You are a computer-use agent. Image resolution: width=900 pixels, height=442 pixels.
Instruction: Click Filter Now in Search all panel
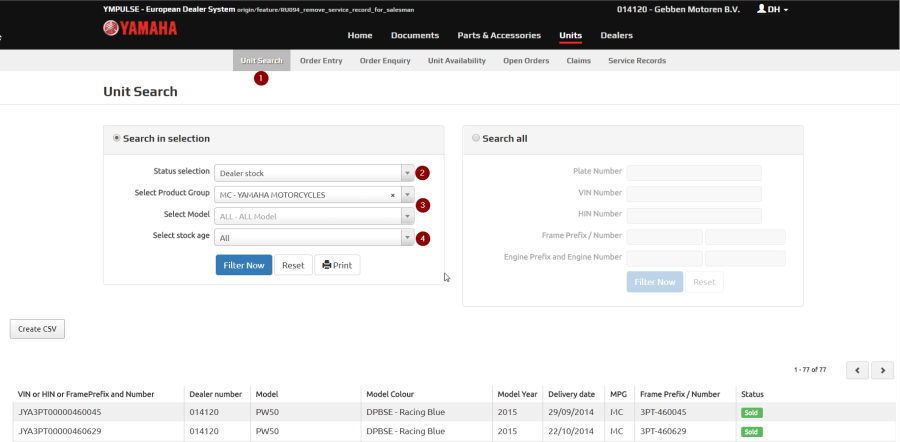pyautogui.click(x=655, y=282)
